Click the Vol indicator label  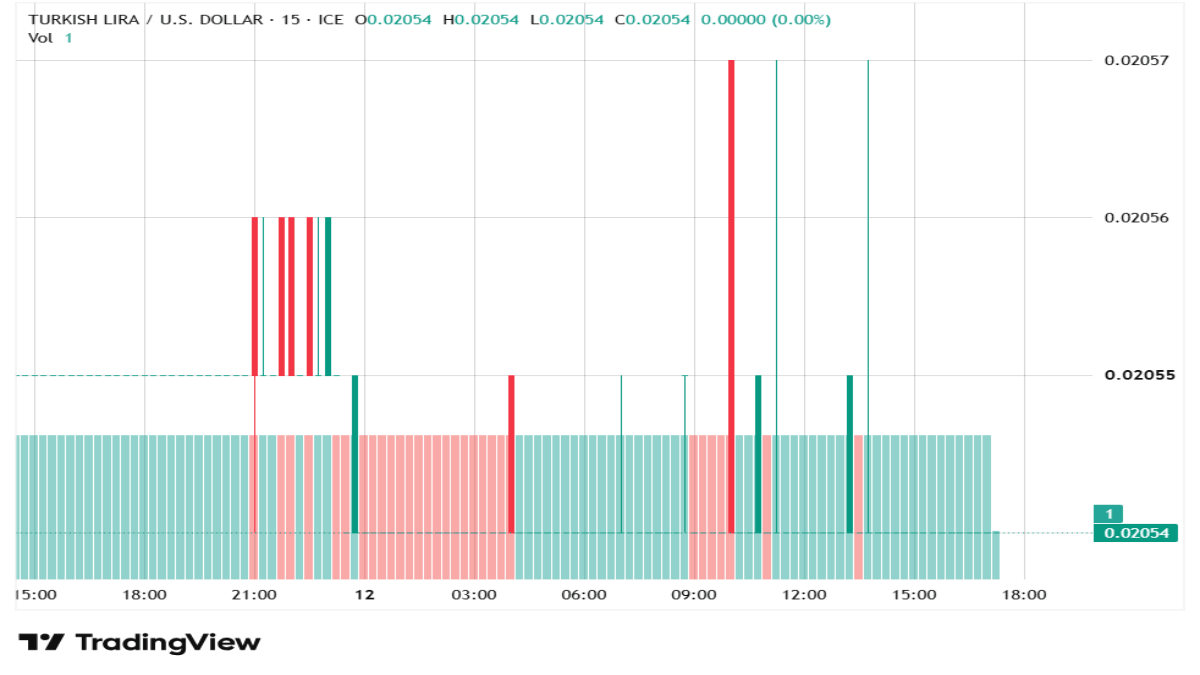(41, 38)
